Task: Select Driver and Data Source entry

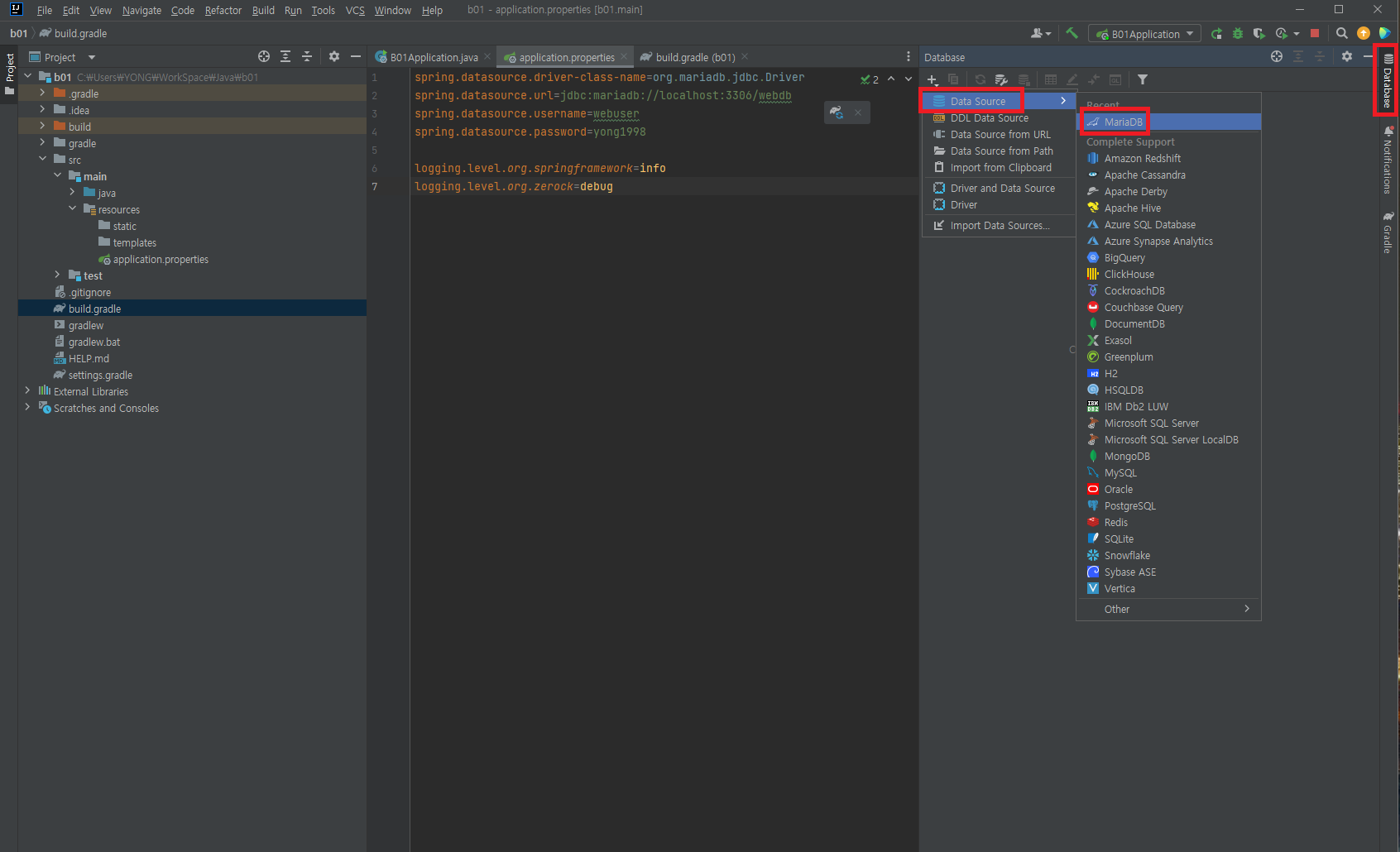Action: pyautogui.click(x=998, y=189)
